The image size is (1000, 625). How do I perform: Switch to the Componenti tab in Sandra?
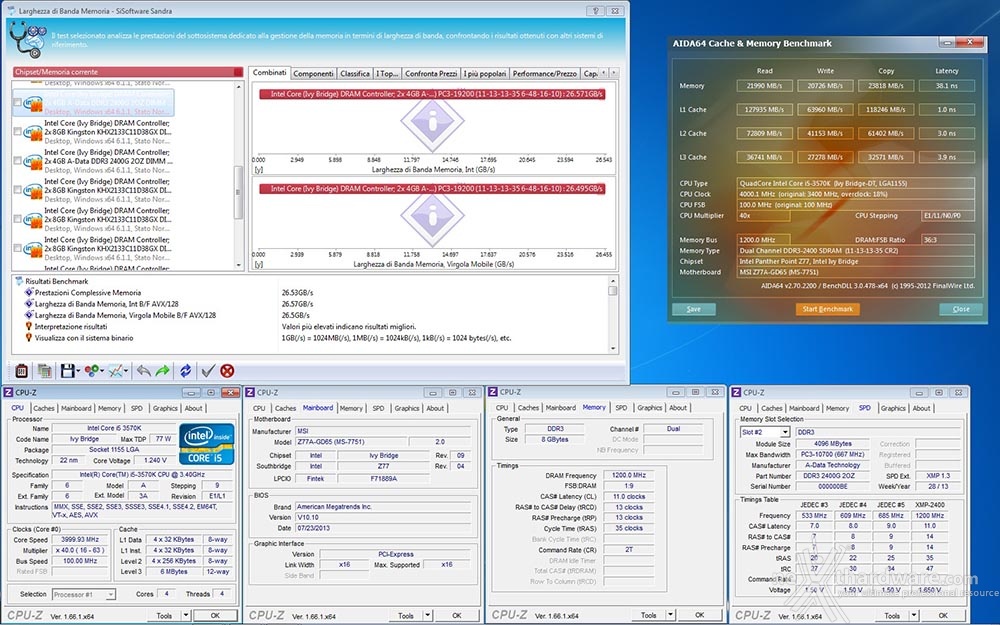pyautogui.click(x=313, y=74)
